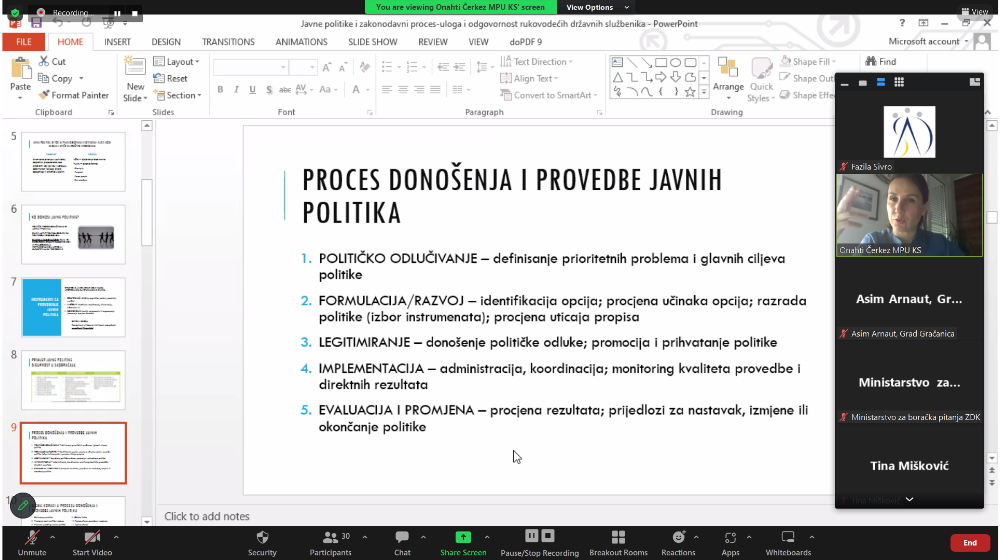Open the Text Direction dropdown
1000x560 pixels.
(x=536, y=61)
